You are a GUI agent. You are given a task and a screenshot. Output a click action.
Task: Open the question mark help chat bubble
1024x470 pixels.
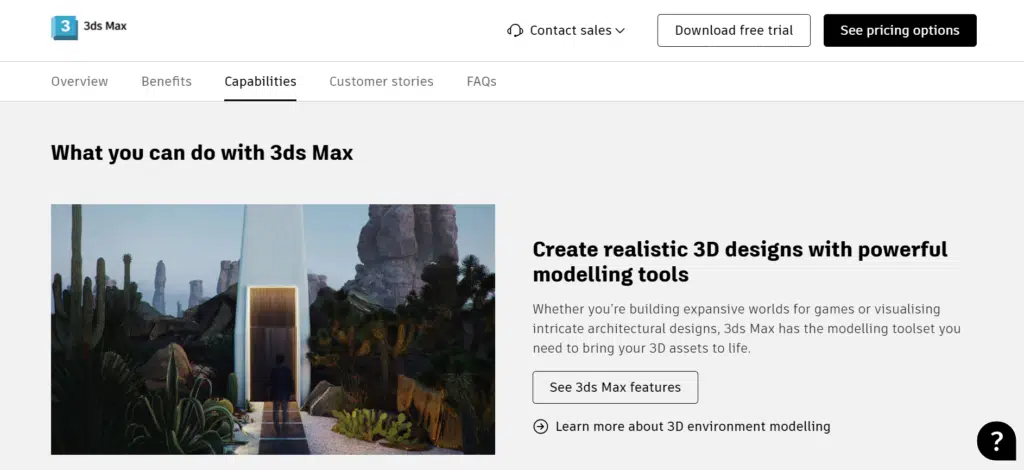click(x=996, y=441)
